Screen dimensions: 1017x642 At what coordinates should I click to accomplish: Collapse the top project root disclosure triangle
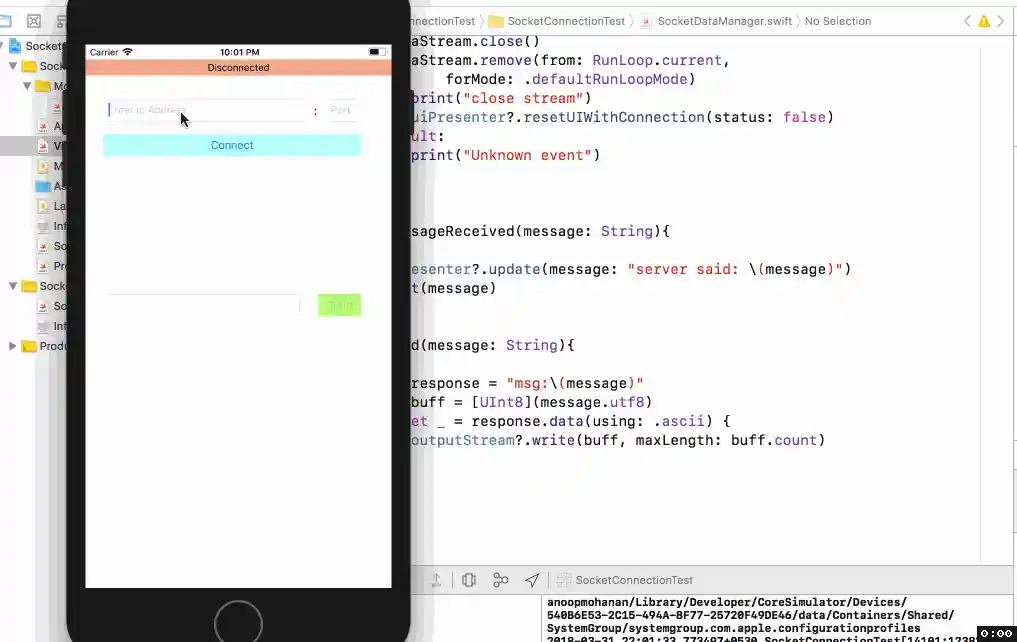pyautogui.click(x=3, y=46)
